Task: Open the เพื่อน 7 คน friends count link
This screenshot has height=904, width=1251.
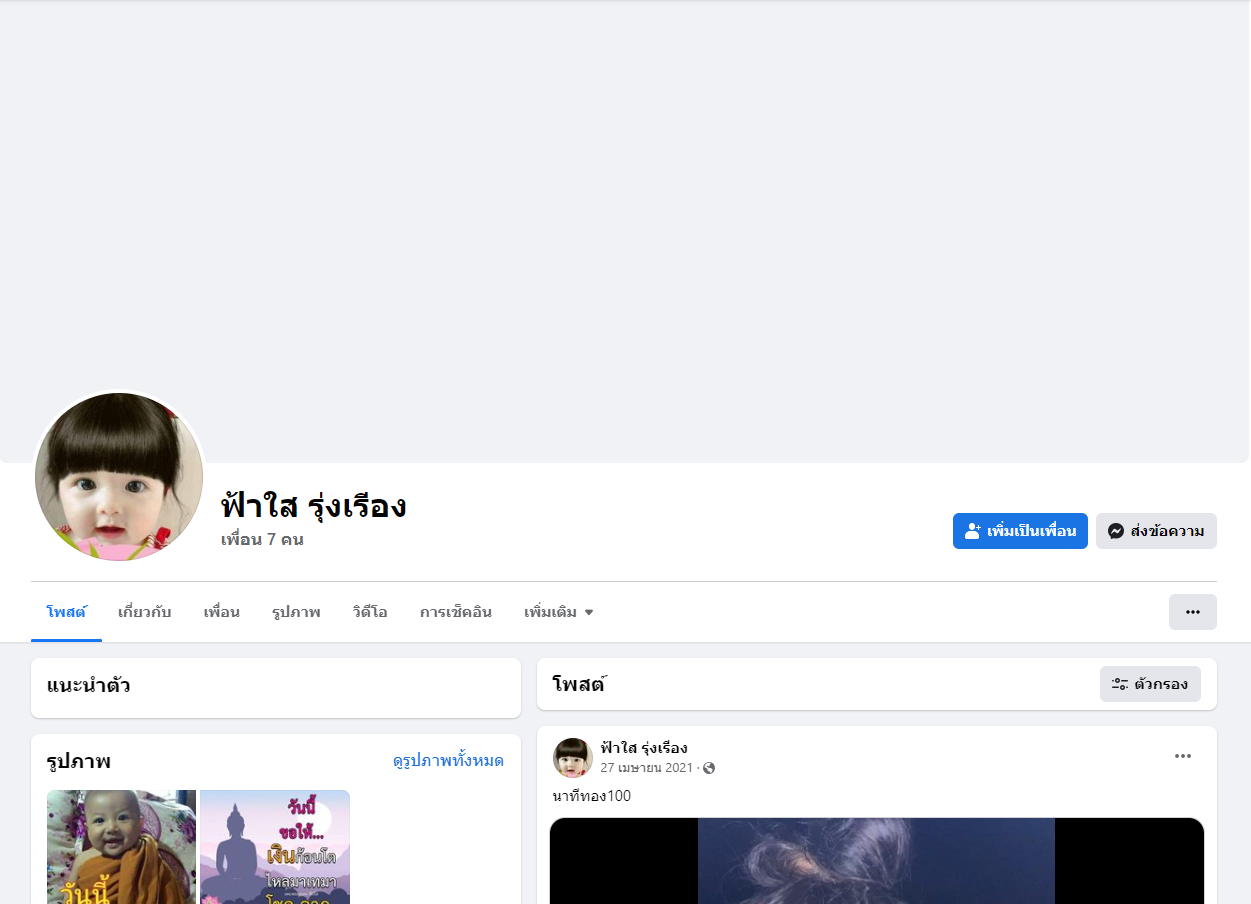Action: tap(262, 540)
